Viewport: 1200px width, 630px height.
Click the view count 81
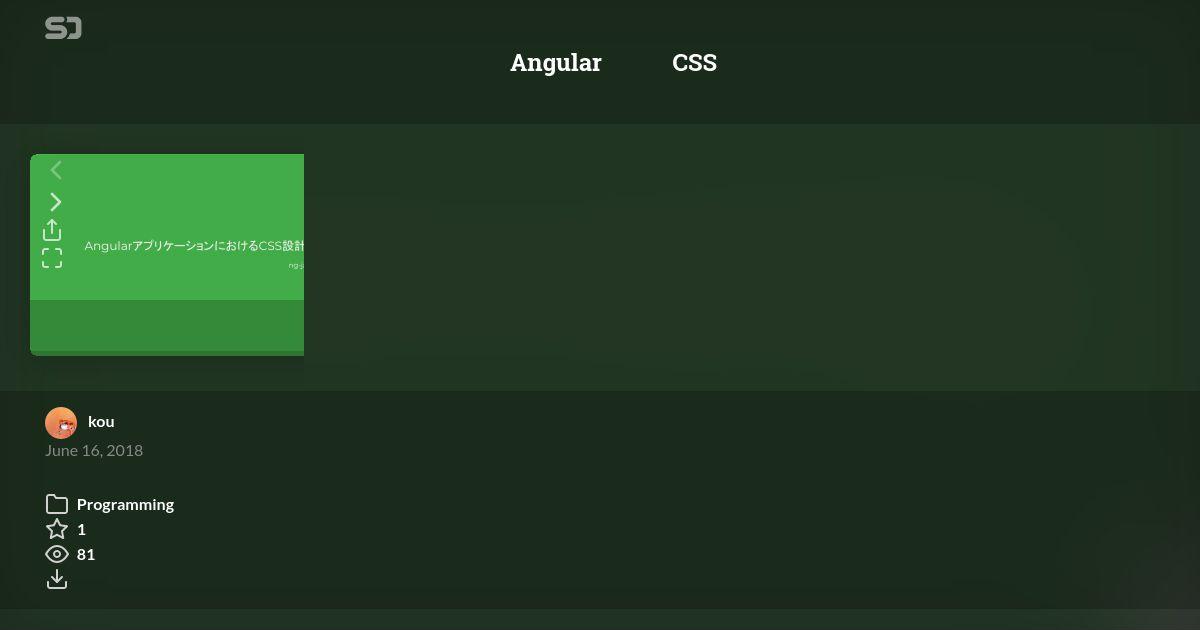(x=86, y=554)
